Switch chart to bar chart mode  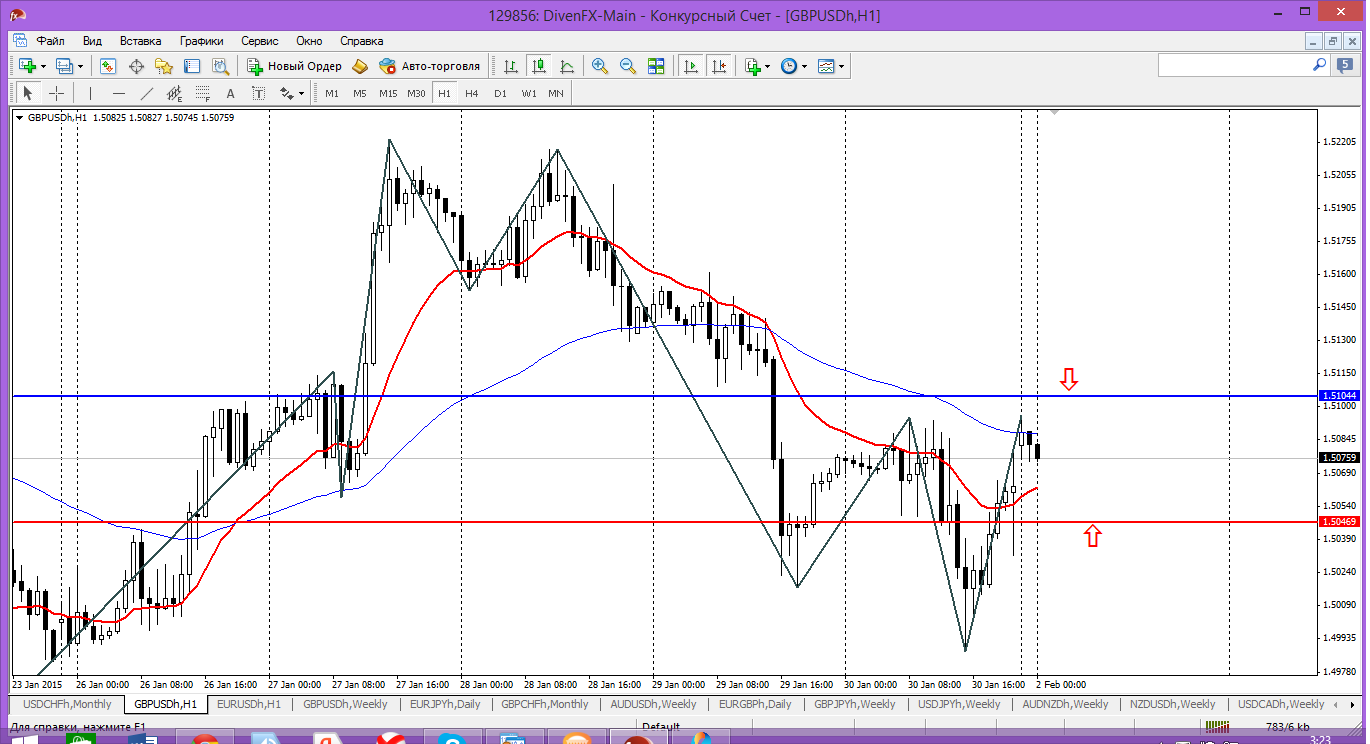tap(511, 66)
